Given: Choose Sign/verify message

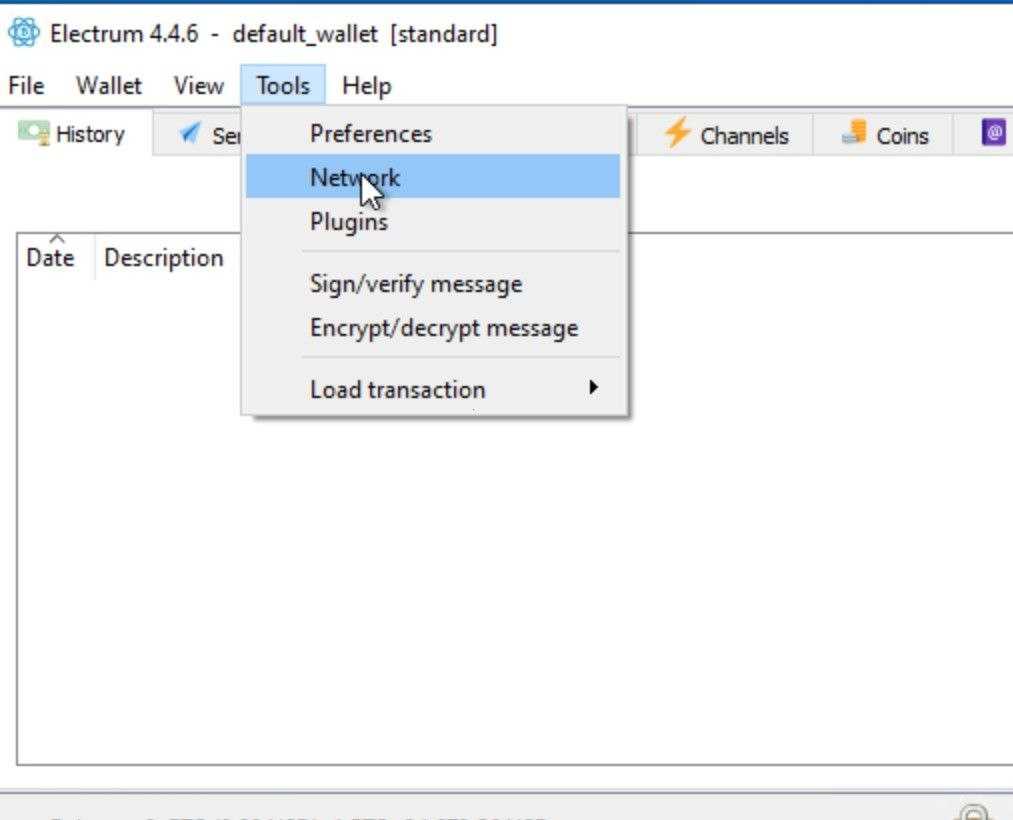Looking at the screenshot, I should (x=433, y=284).
